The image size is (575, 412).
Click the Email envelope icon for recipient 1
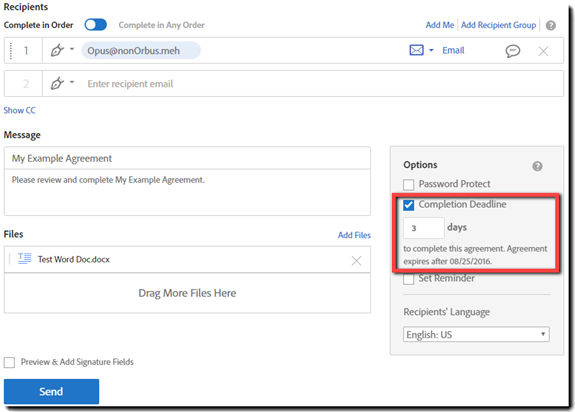(x=416, y=50)
